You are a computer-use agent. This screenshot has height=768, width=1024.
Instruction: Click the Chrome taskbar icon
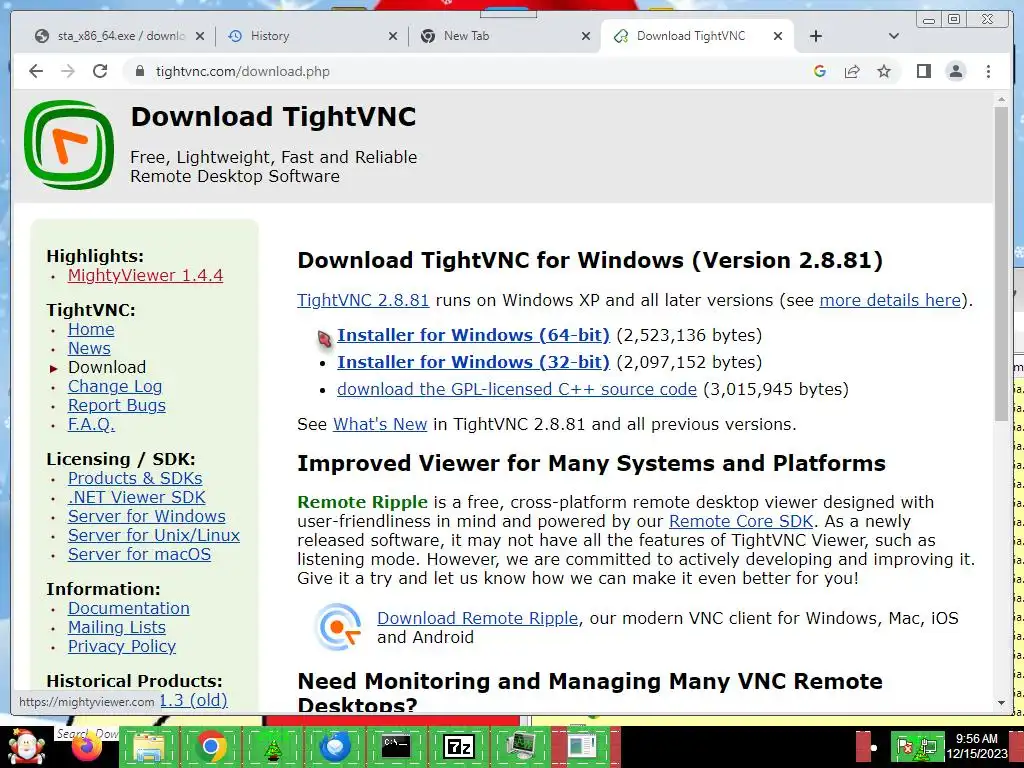(x=210, y=746)
